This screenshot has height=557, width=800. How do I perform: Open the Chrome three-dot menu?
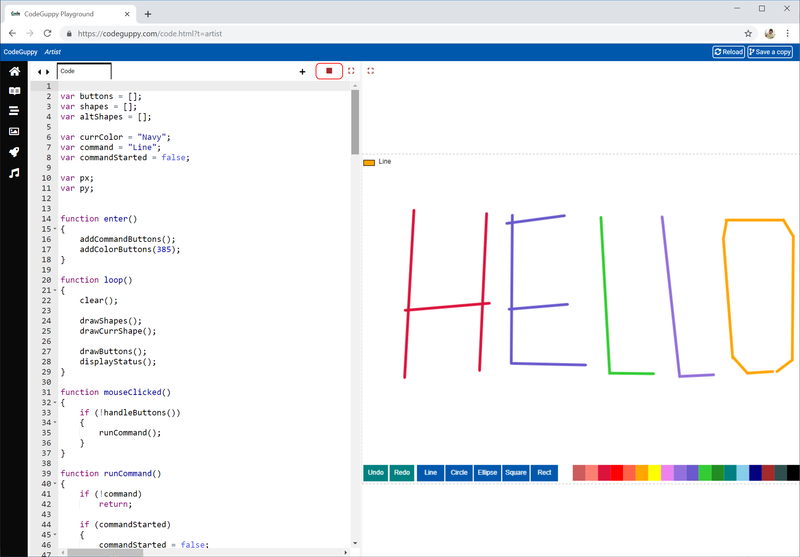pos(788,34)
